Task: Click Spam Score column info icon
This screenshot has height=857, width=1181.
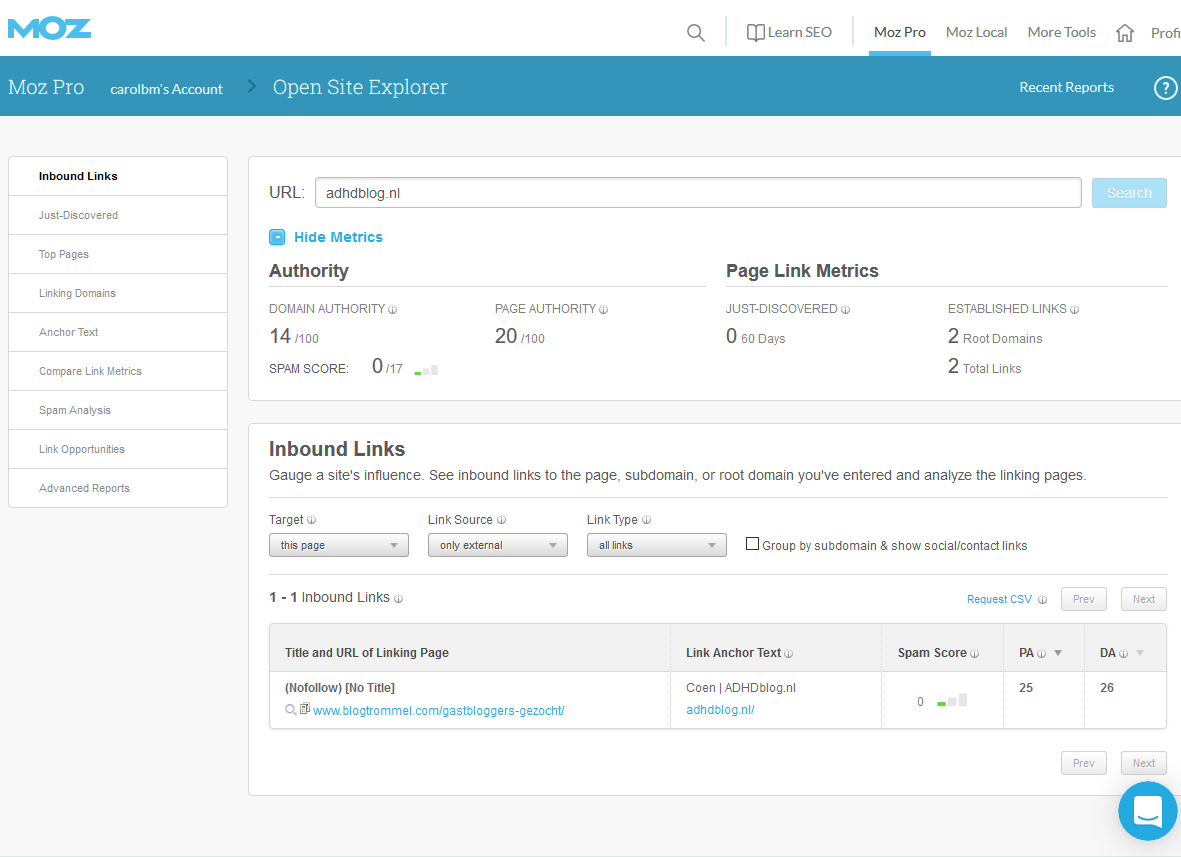Action: point(975,654)
